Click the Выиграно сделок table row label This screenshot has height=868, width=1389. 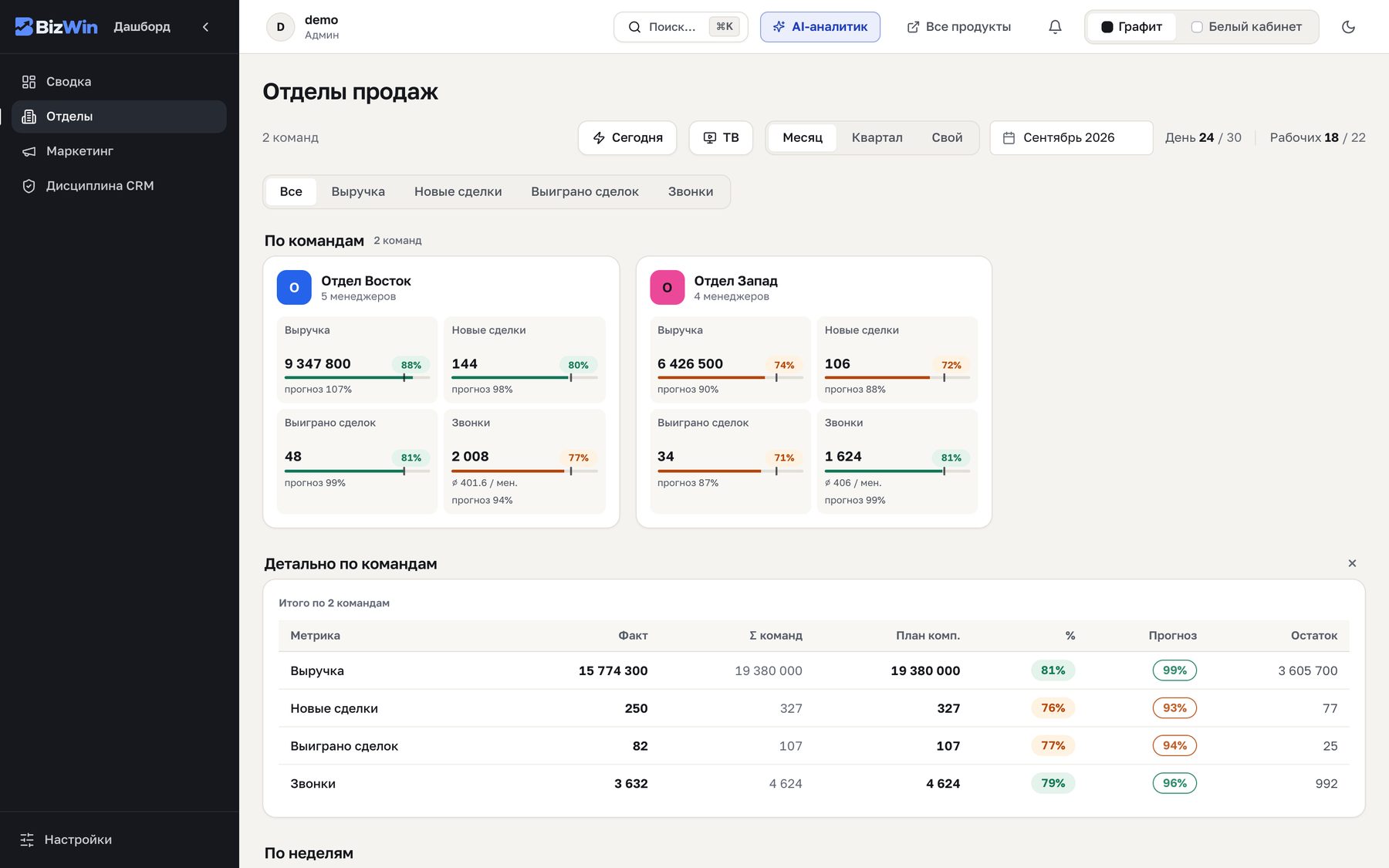coord(344,746)
